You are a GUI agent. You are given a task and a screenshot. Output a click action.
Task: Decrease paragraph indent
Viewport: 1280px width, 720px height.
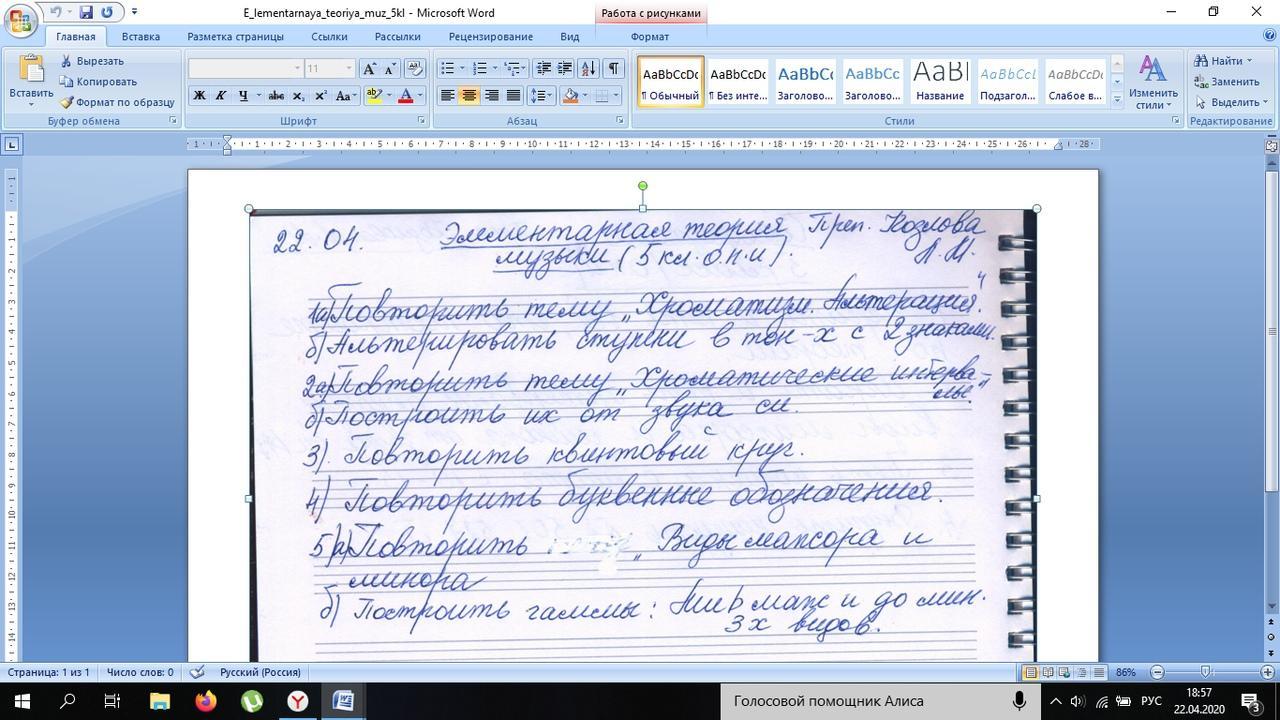pos(543,68)
